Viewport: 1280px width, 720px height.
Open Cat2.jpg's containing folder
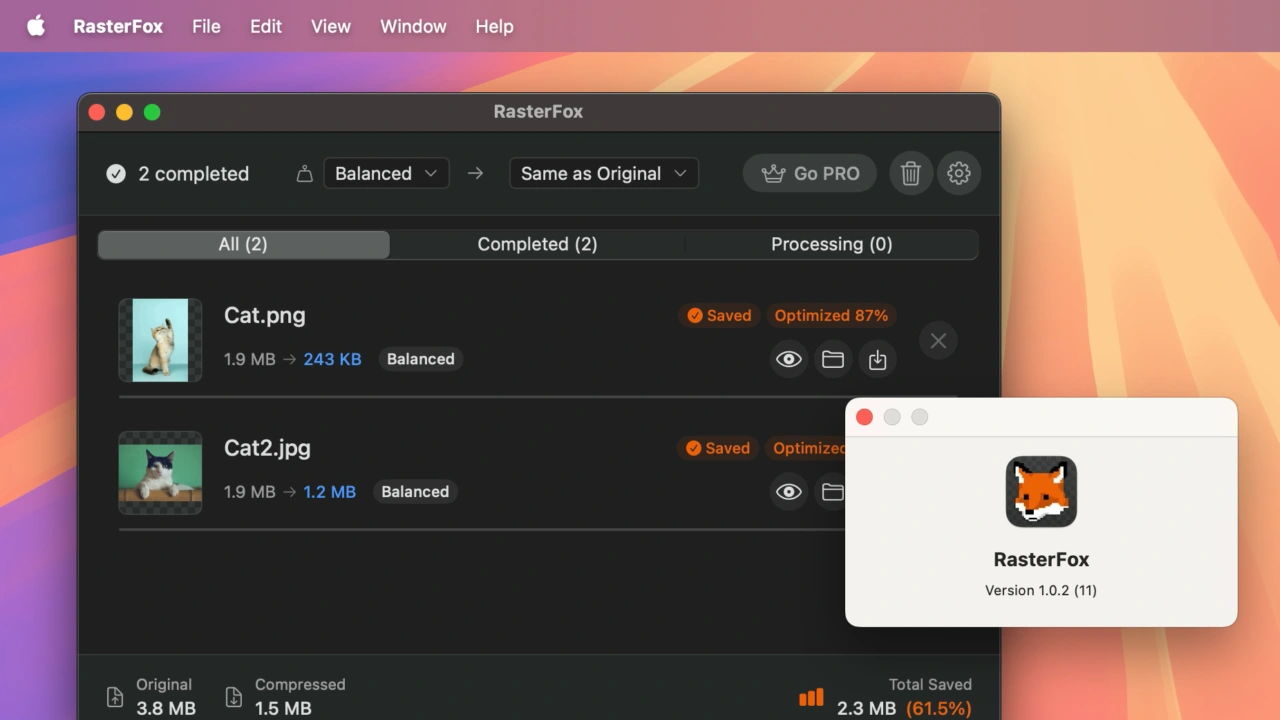coord(833,491)
